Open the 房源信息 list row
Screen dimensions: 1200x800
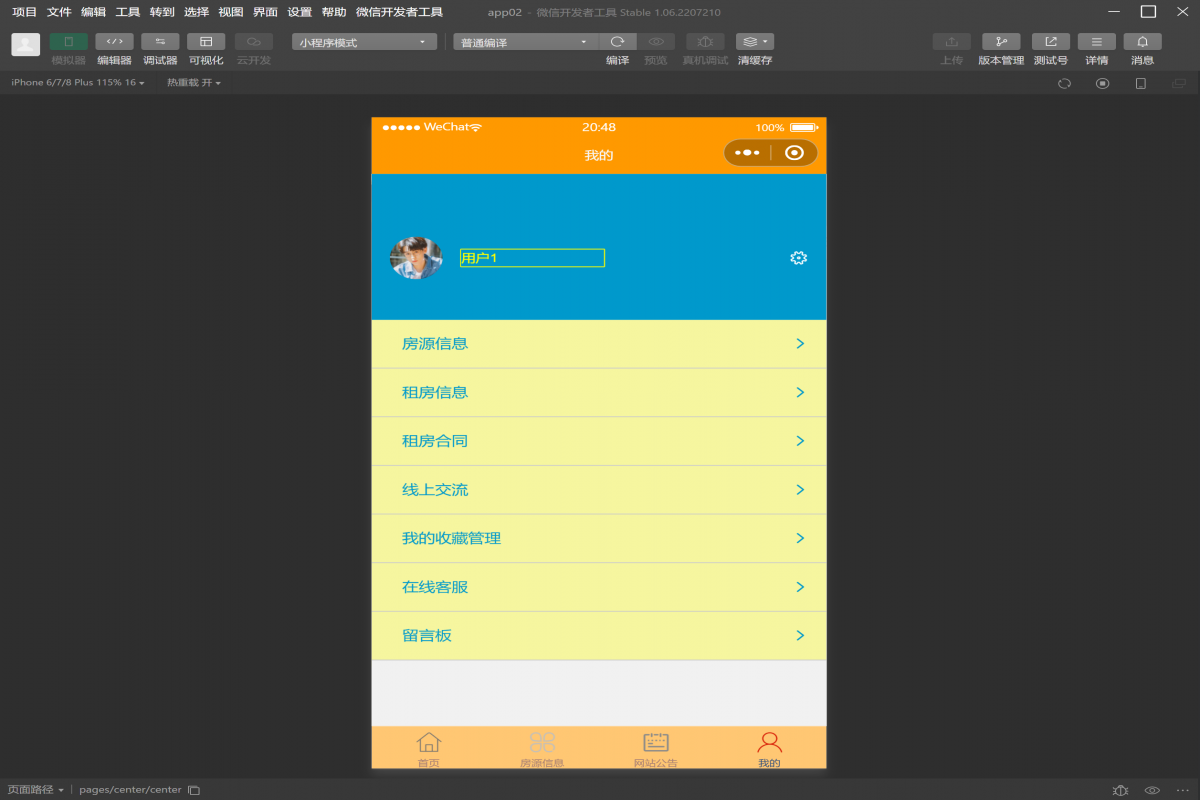coord(599,344)
